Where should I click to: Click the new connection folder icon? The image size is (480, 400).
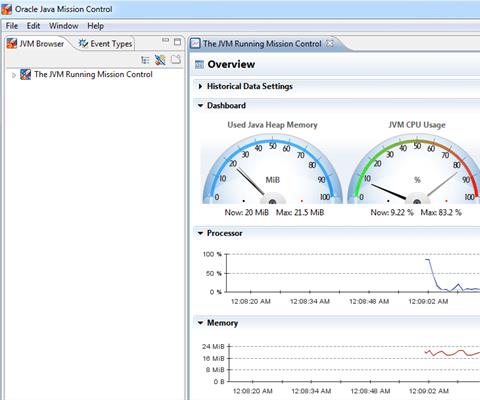[176, 59]
